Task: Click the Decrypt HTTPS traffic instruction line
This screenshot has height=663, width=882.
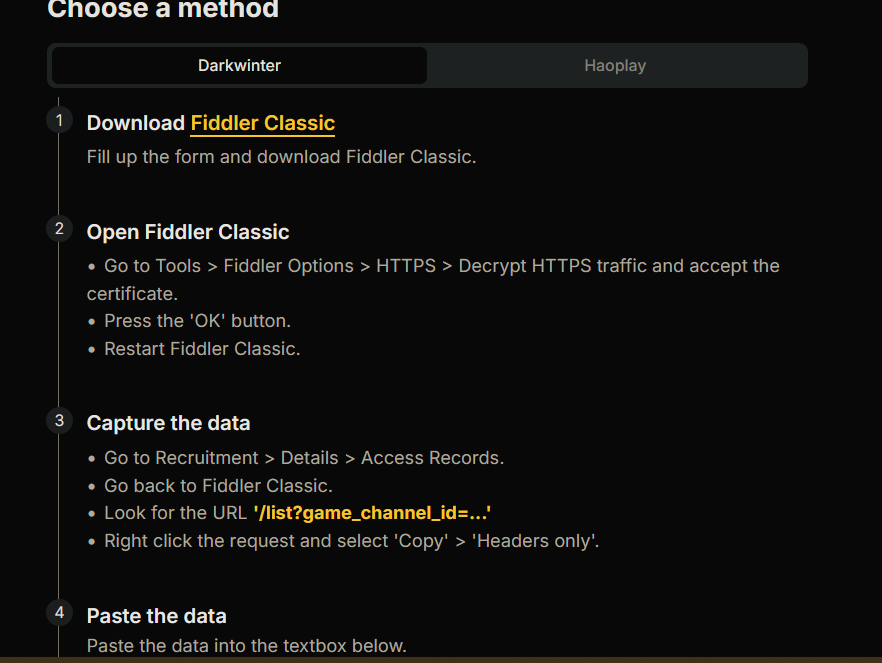Action: coord(433,279)
